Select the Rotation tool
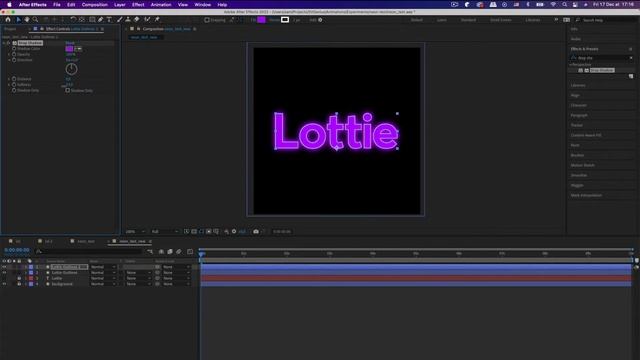Screen dimensions: 640x360 click(73, 20)
